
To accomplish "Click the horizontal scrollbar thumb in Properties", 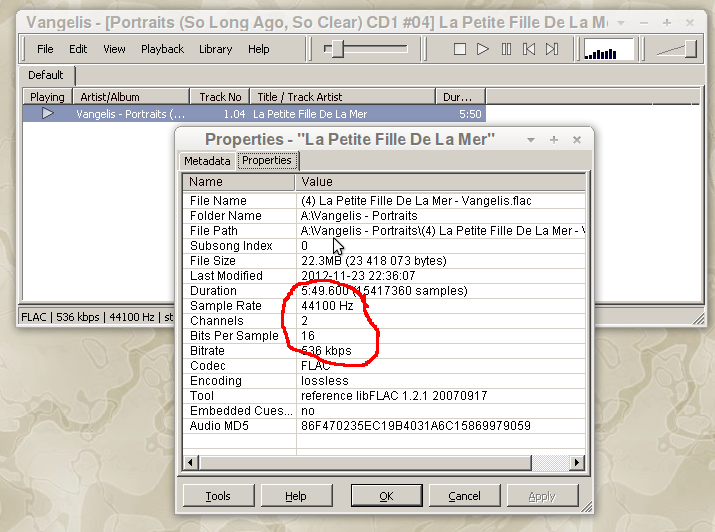I will (365, 463).
